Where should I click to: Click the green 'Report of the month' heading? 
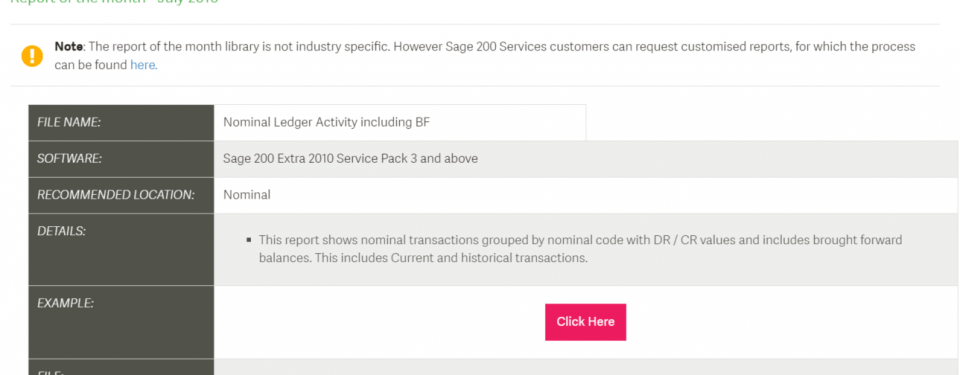[x=114, y=2]
